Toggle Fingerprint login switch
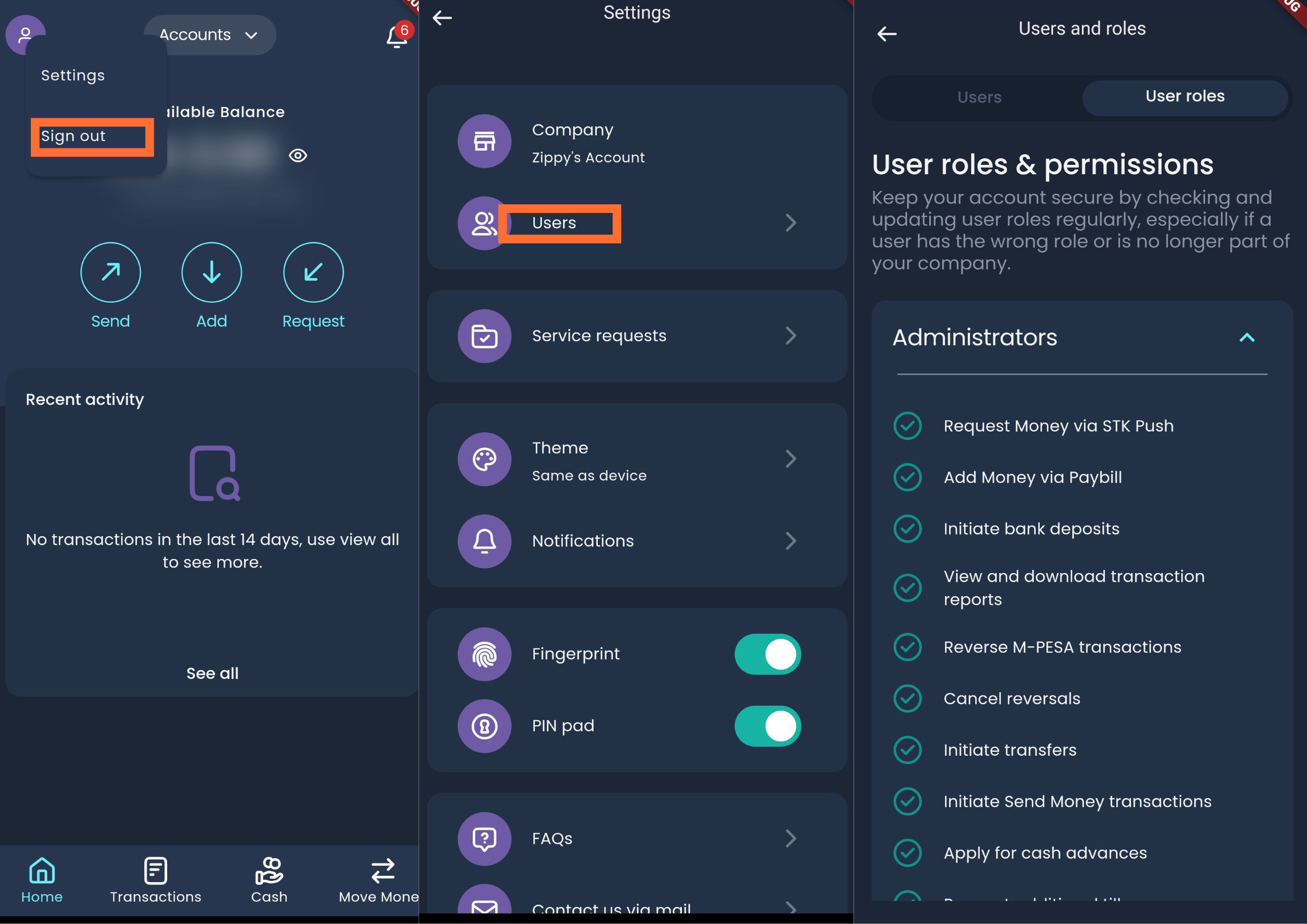This screenshot has height=924, width=1307. [x=767, y=654]
